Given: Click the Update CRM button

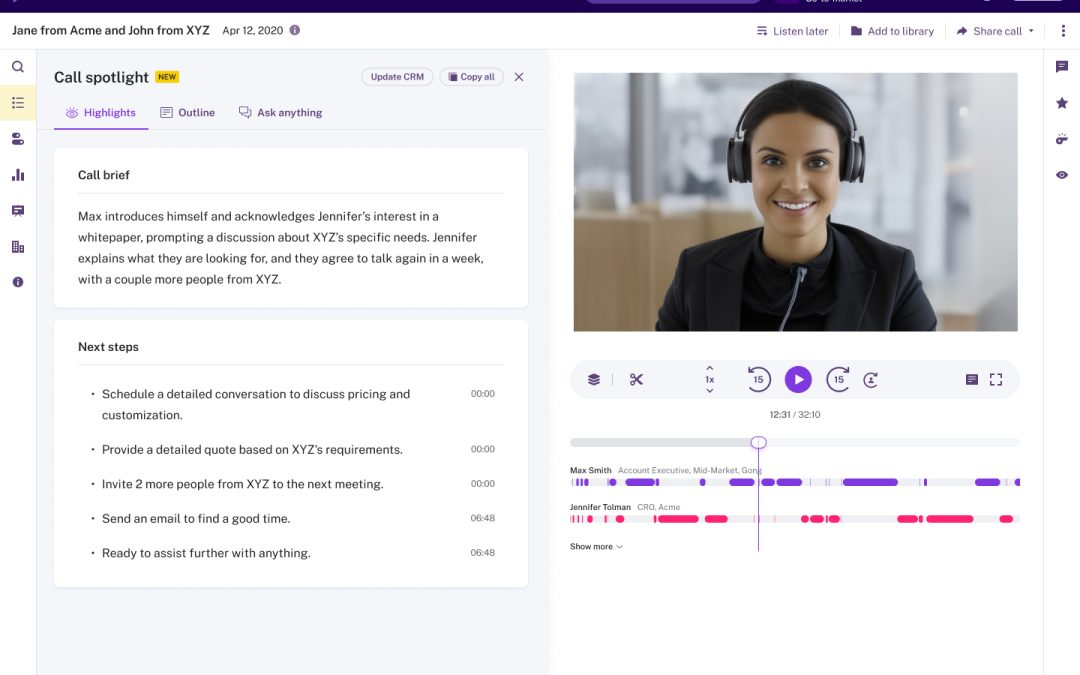Looking at the screenshot, I should 397,76.
